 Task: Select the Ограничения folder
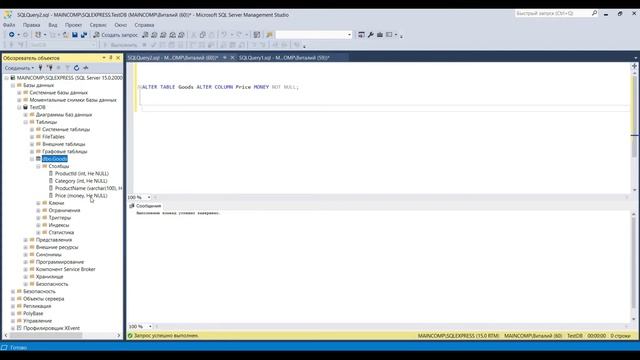[x=64, y=210]
